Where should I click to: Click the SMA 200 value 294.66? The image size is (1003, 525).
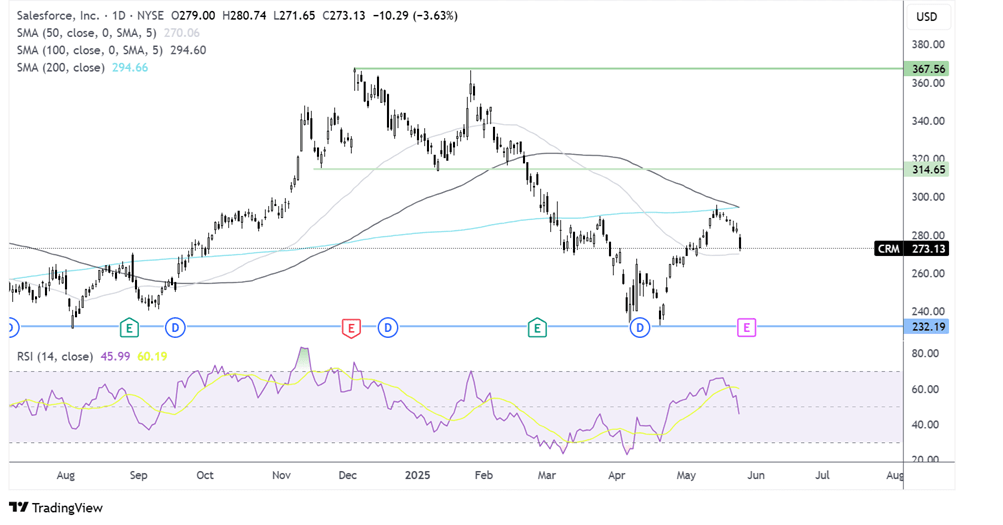130,67
